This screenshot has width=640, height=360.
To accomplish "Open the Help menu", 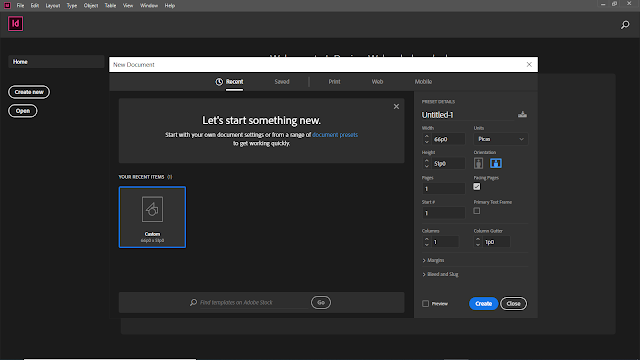I will click(170, 6).
